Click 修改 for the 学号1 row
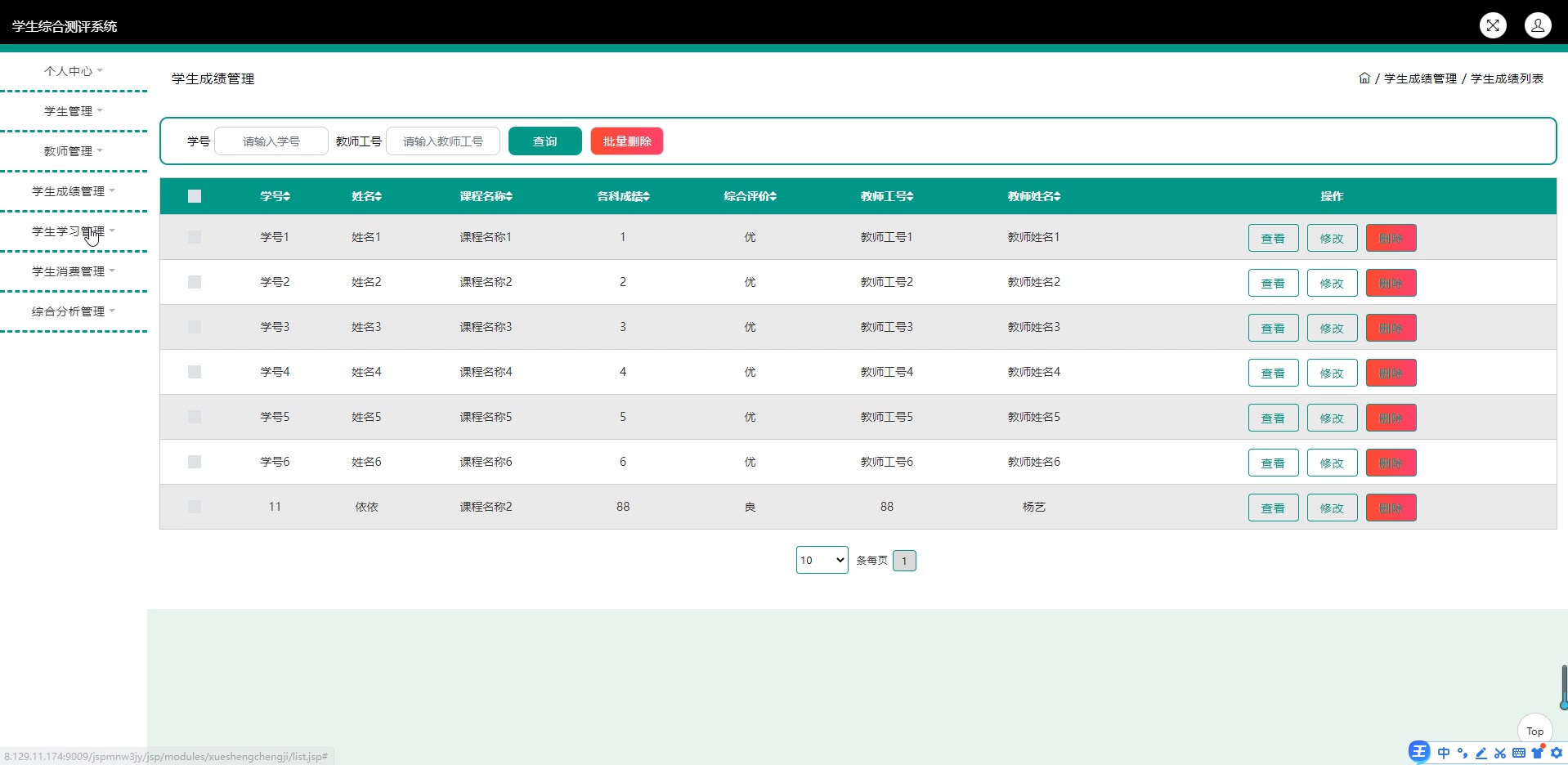Screen dimensions: 1568x765 (x=1332, y=239)
